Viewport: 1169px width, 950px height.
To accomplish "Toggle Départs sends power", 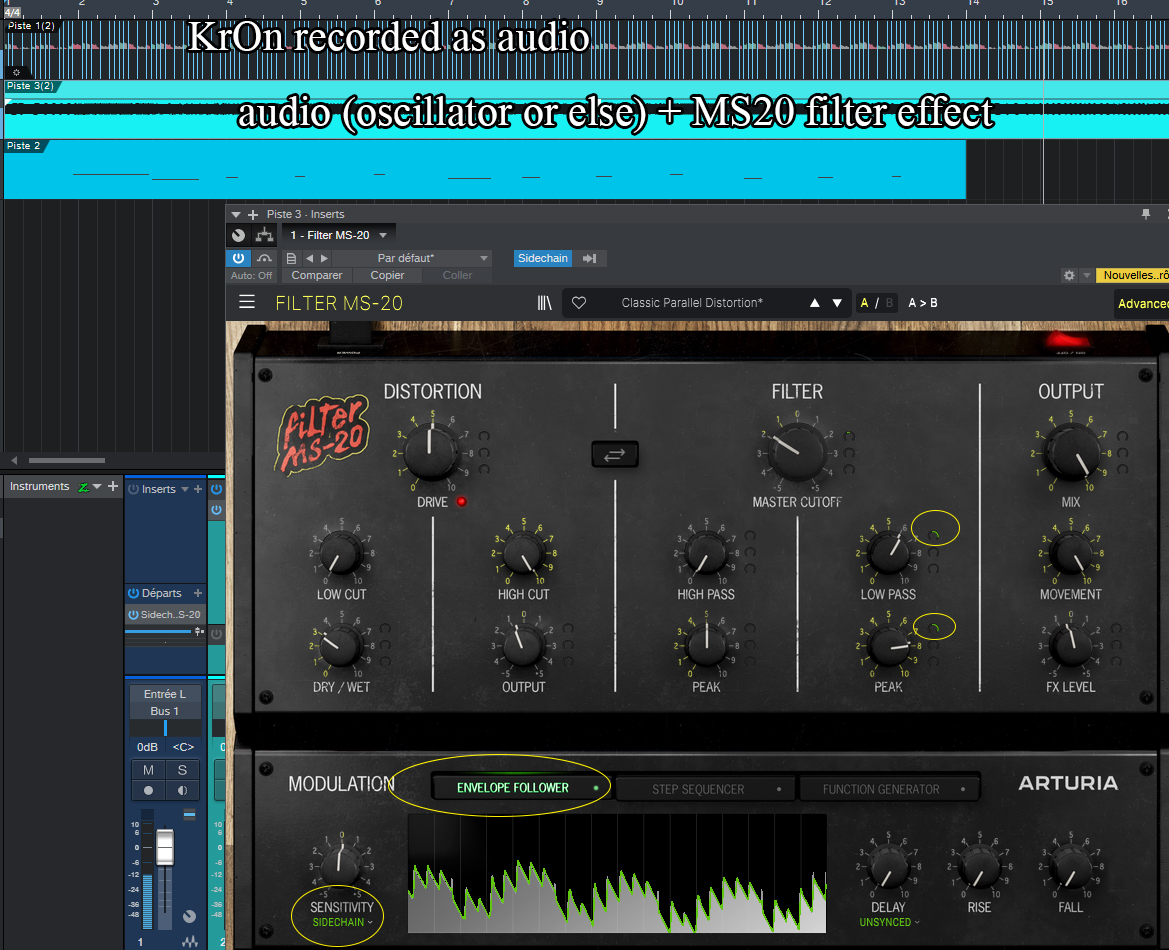I will coord(133,593).
